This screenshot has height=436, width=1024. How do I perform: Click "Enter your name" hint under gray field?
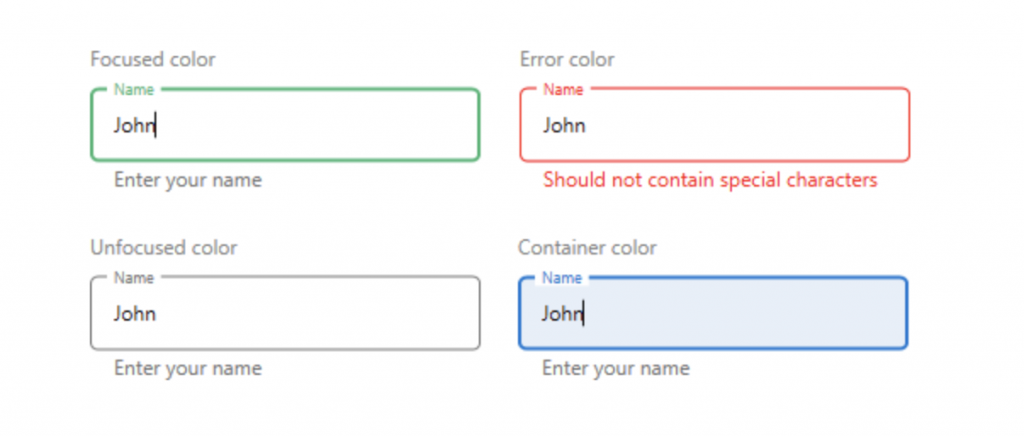point(188,369)
